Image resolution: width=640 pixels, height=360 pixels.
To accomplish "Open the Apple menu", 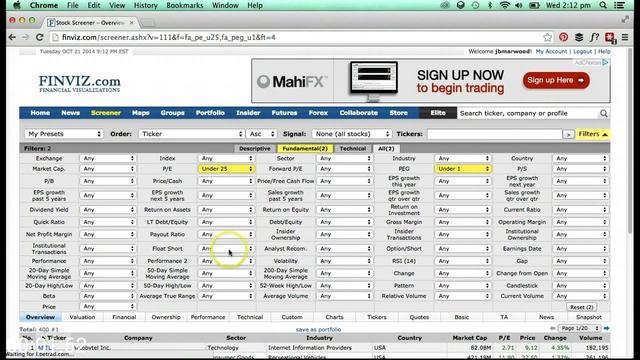I will tap(17, 5).
